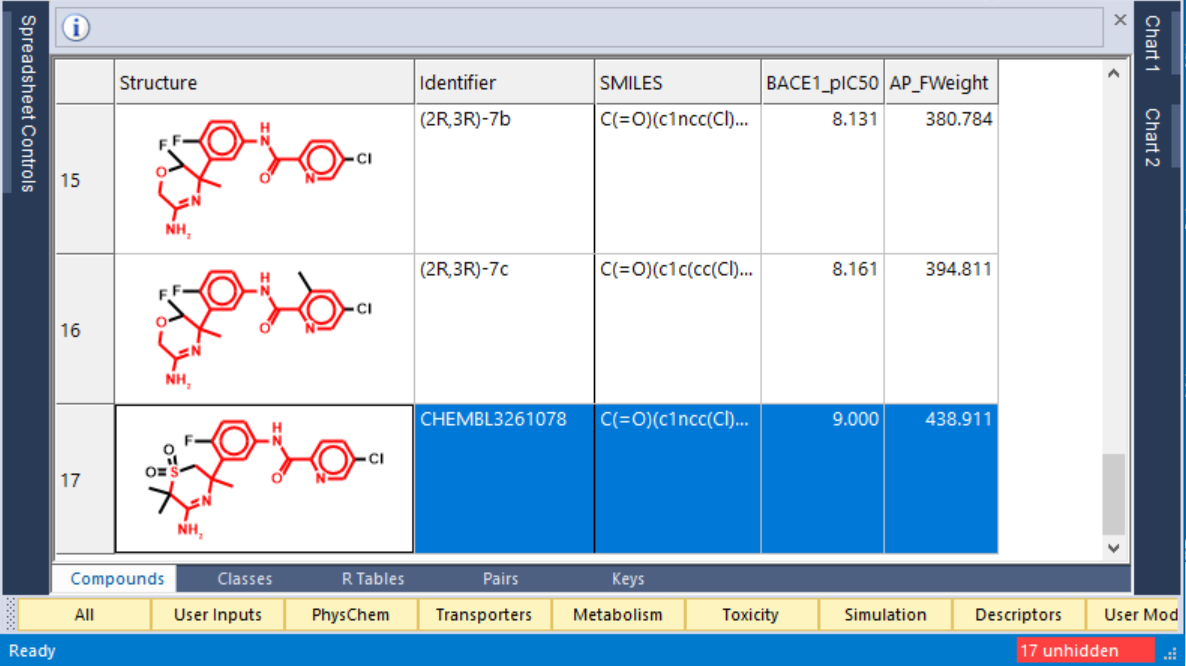Select row header 17
The width and height of the screenshot is (1186, 666).
pos(85,480)
